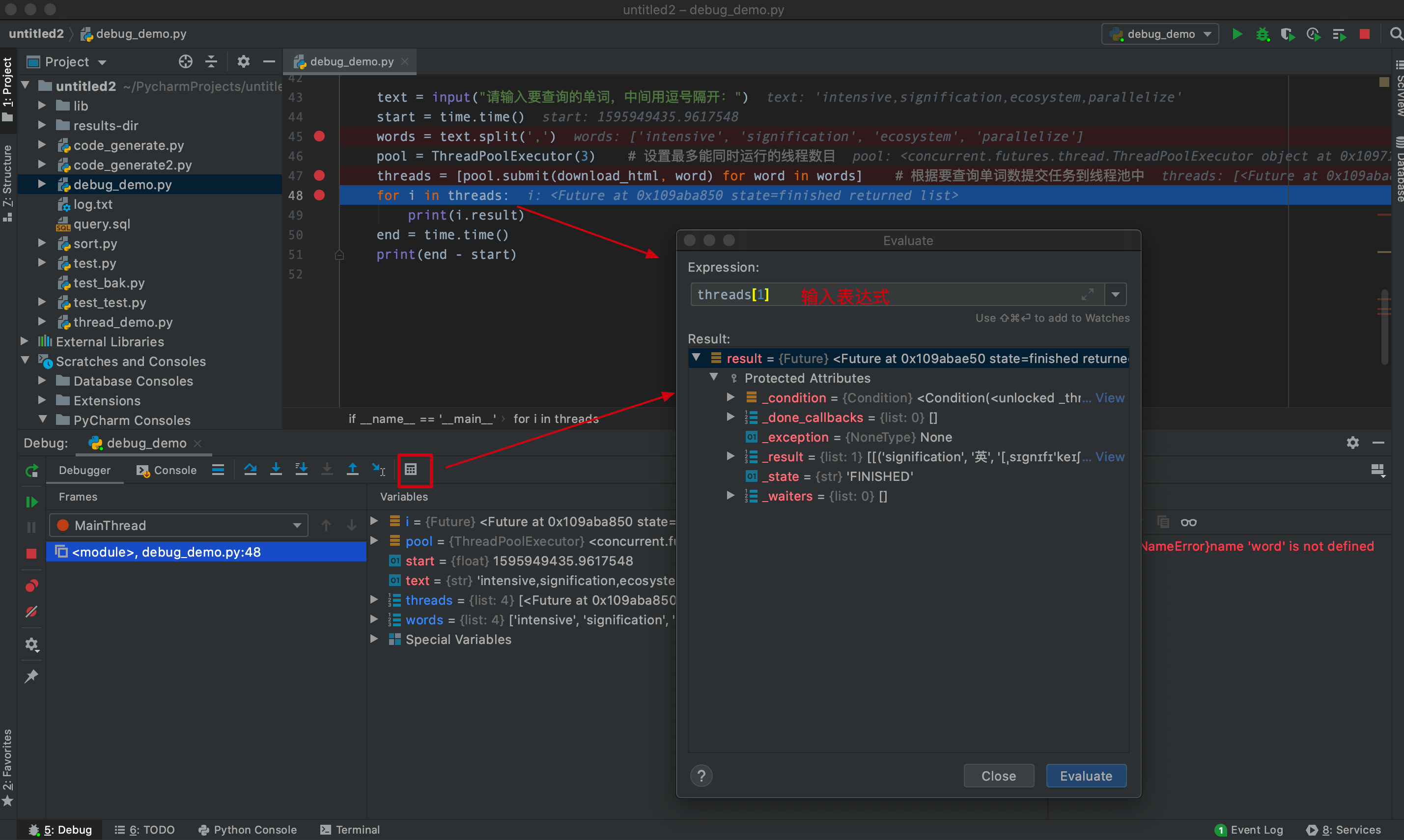Open Project panel settings gear
The height and width of the screenshot is (840, 1404).
243,61
